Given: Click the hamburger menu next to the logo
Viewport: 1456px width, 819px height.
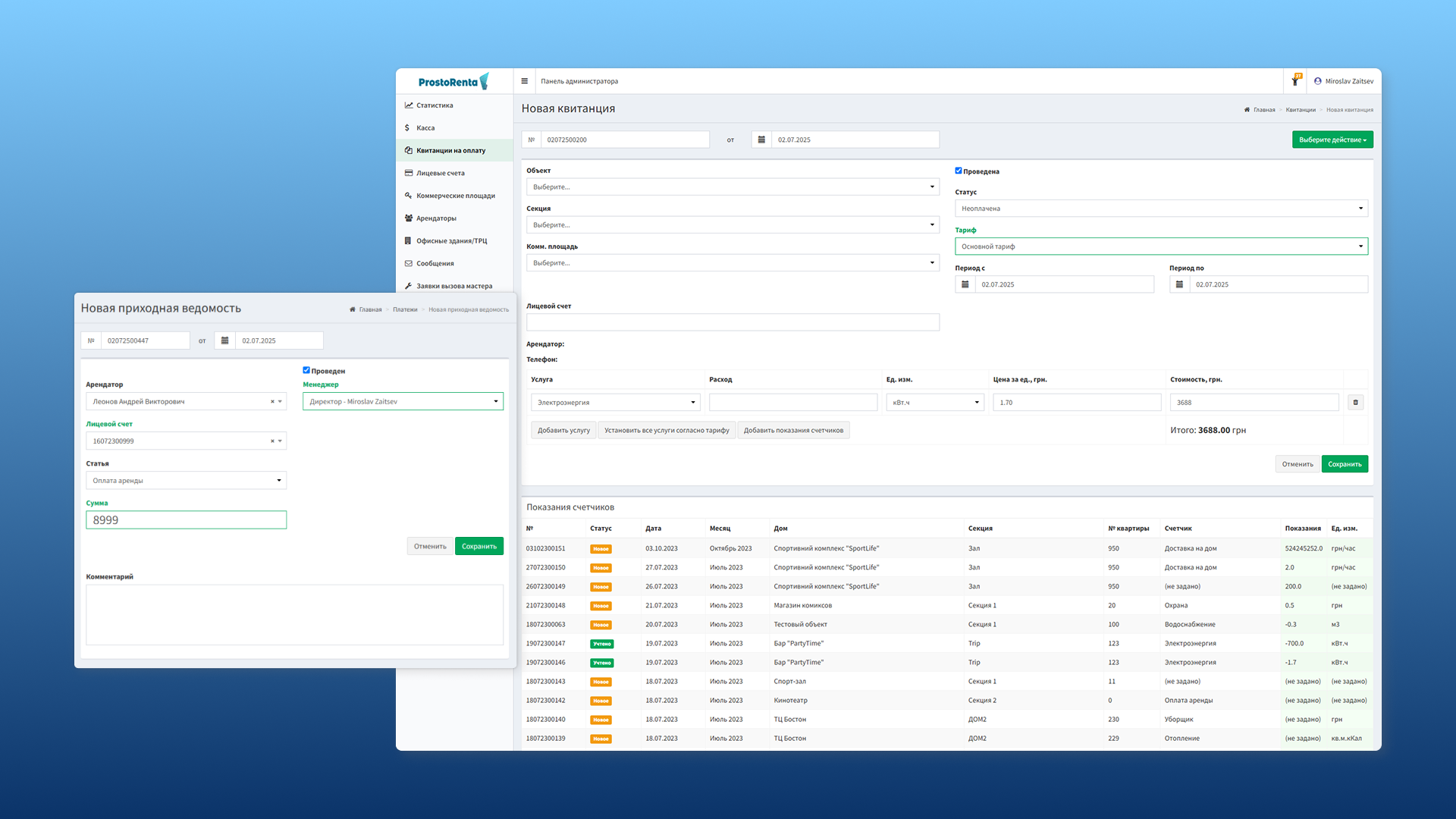Looking at the screenshot, I should click(x=525, y=80).
